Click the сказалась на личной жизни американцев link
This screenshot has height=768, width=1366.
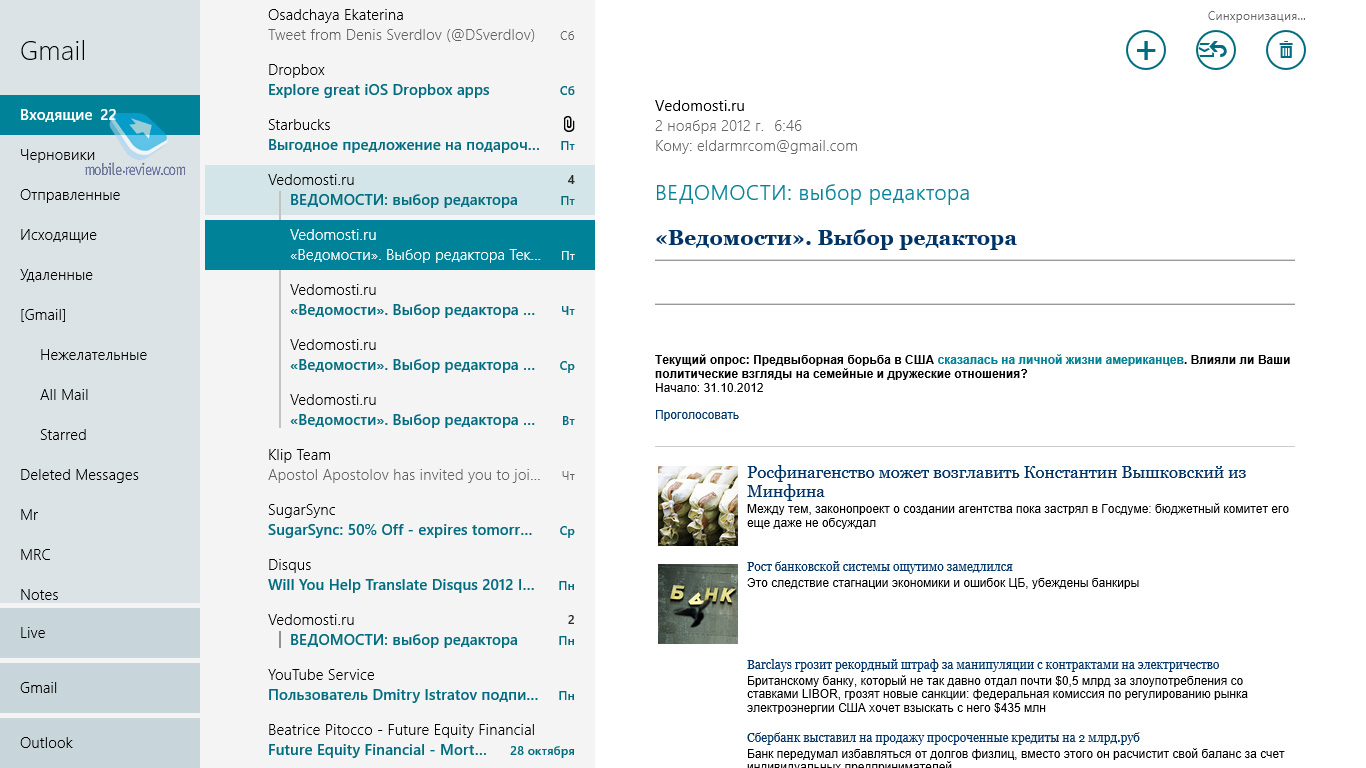click(1060, 360)
